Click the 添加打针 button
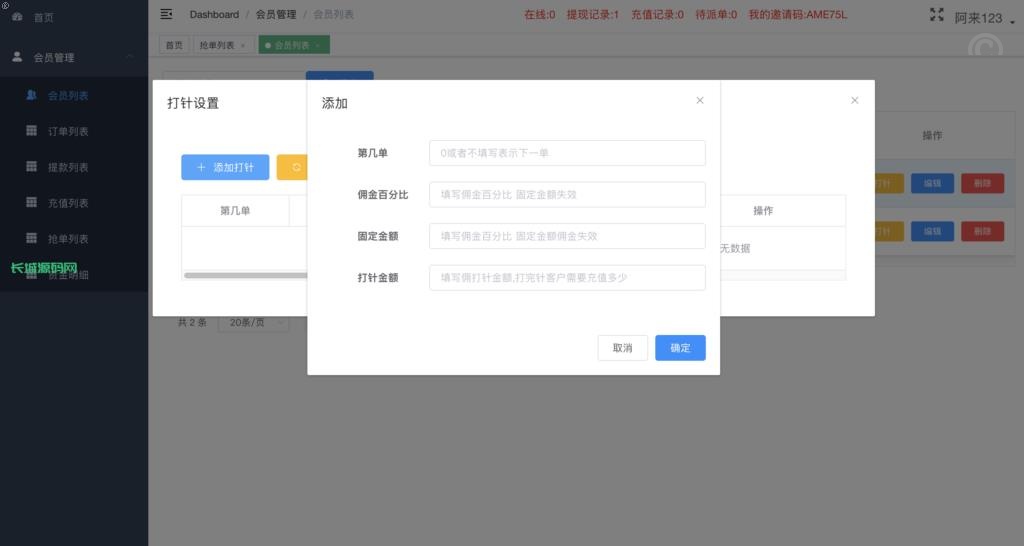 (225, 168)
